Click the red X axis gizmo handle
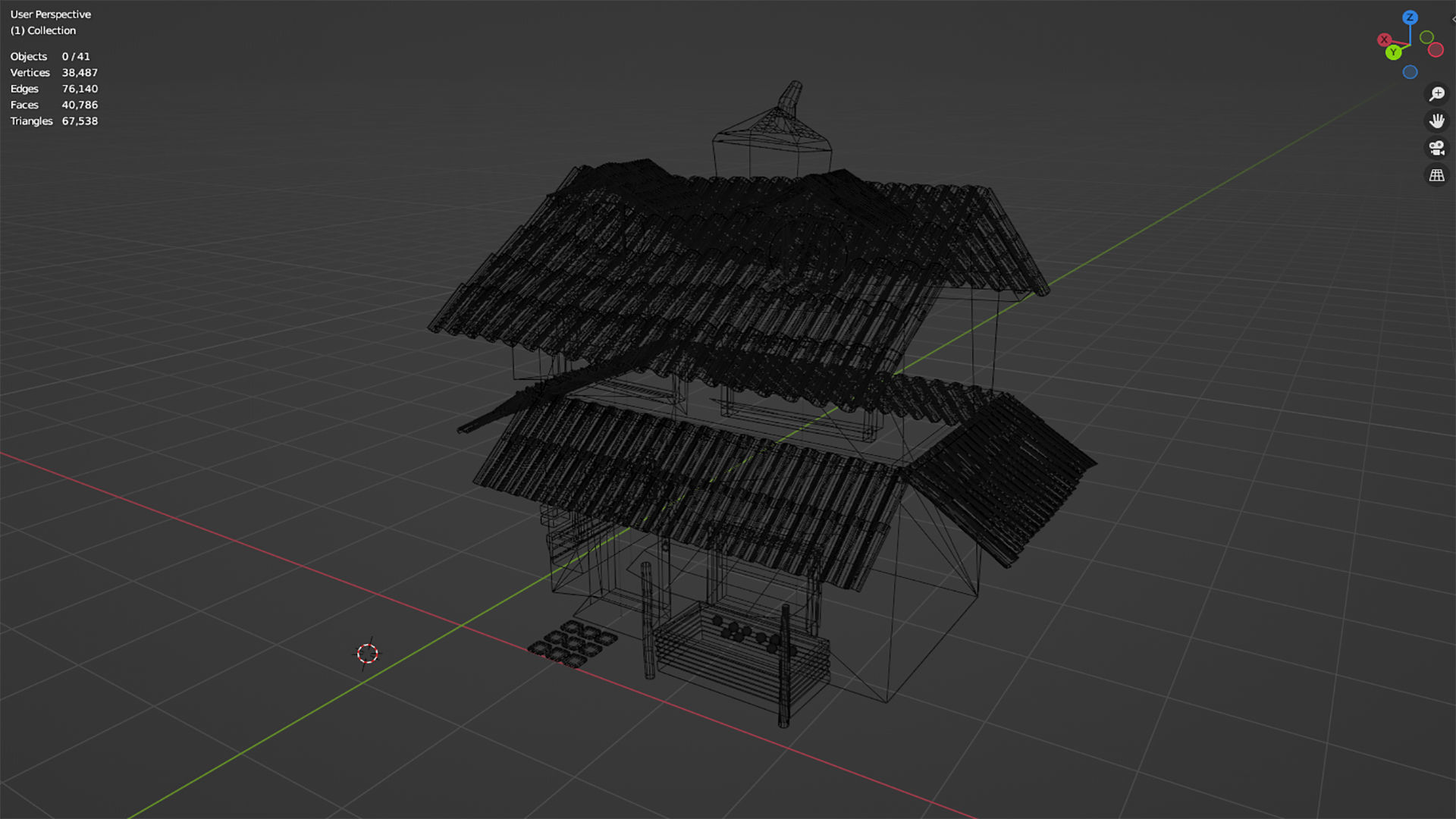1456x819 pixels. (1385, 39)
